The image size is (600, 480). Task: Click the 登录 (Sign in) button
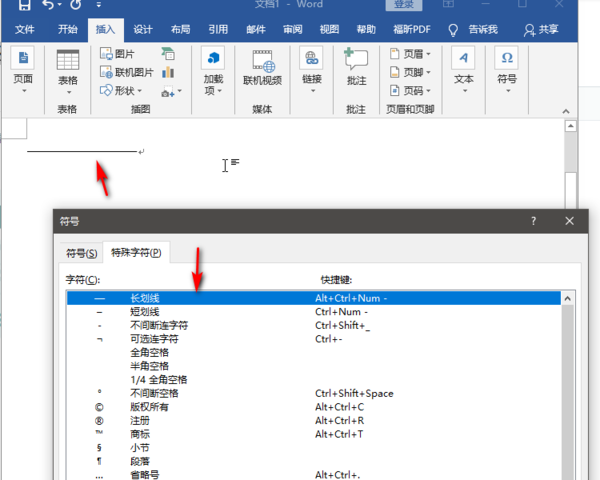[404, 5]
